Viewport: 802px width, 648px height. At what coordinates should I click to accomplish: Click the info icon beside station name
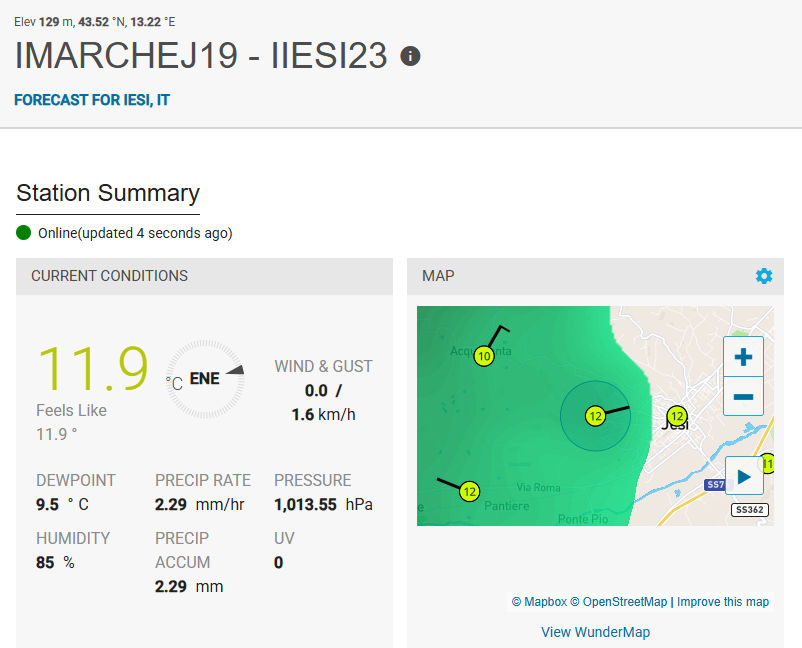410,56
